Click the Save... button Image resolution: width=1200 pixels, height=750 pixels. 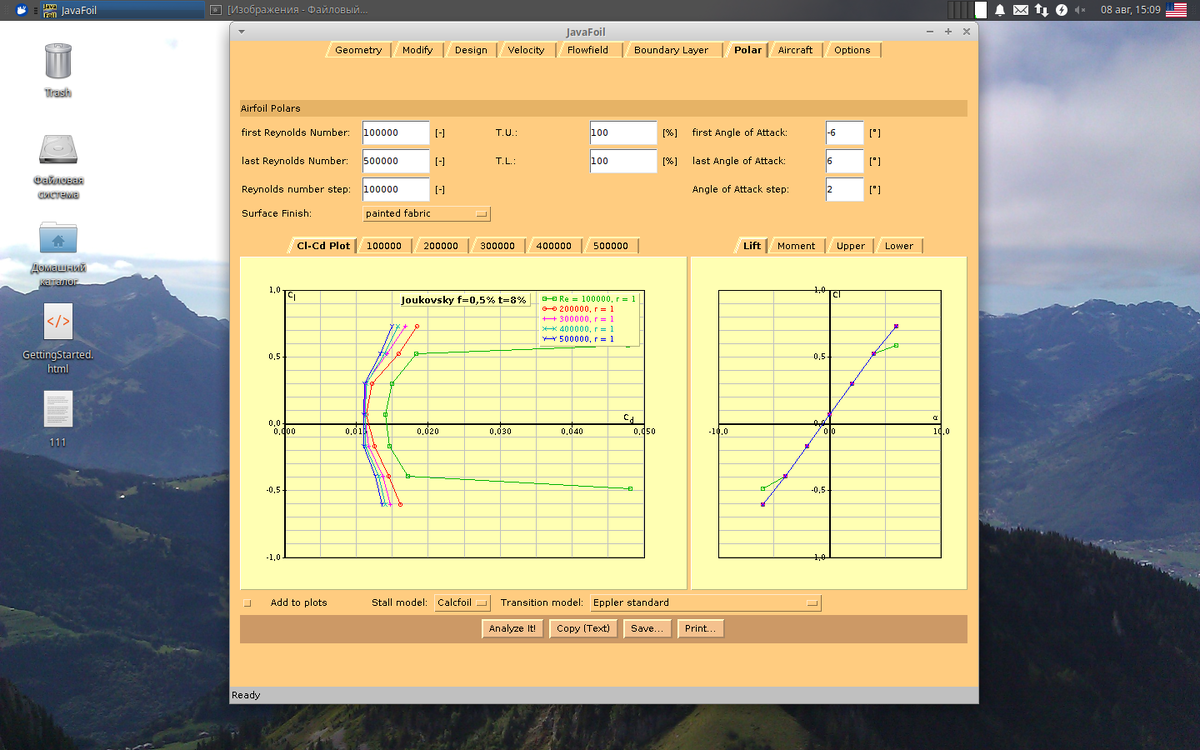(647, 629)
